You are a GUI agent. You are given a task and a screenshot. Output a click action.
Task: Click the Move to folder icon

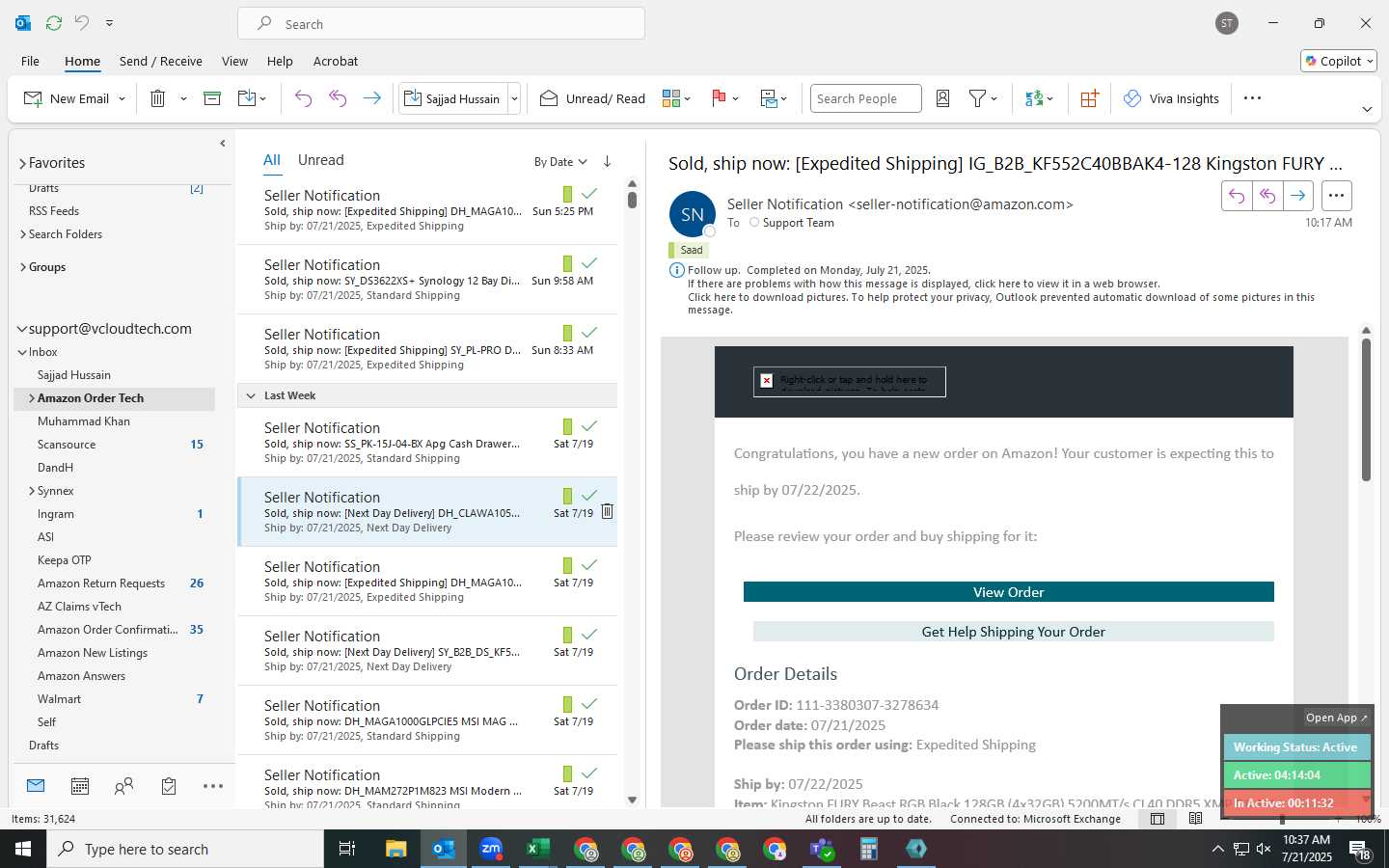click(246, 98)
